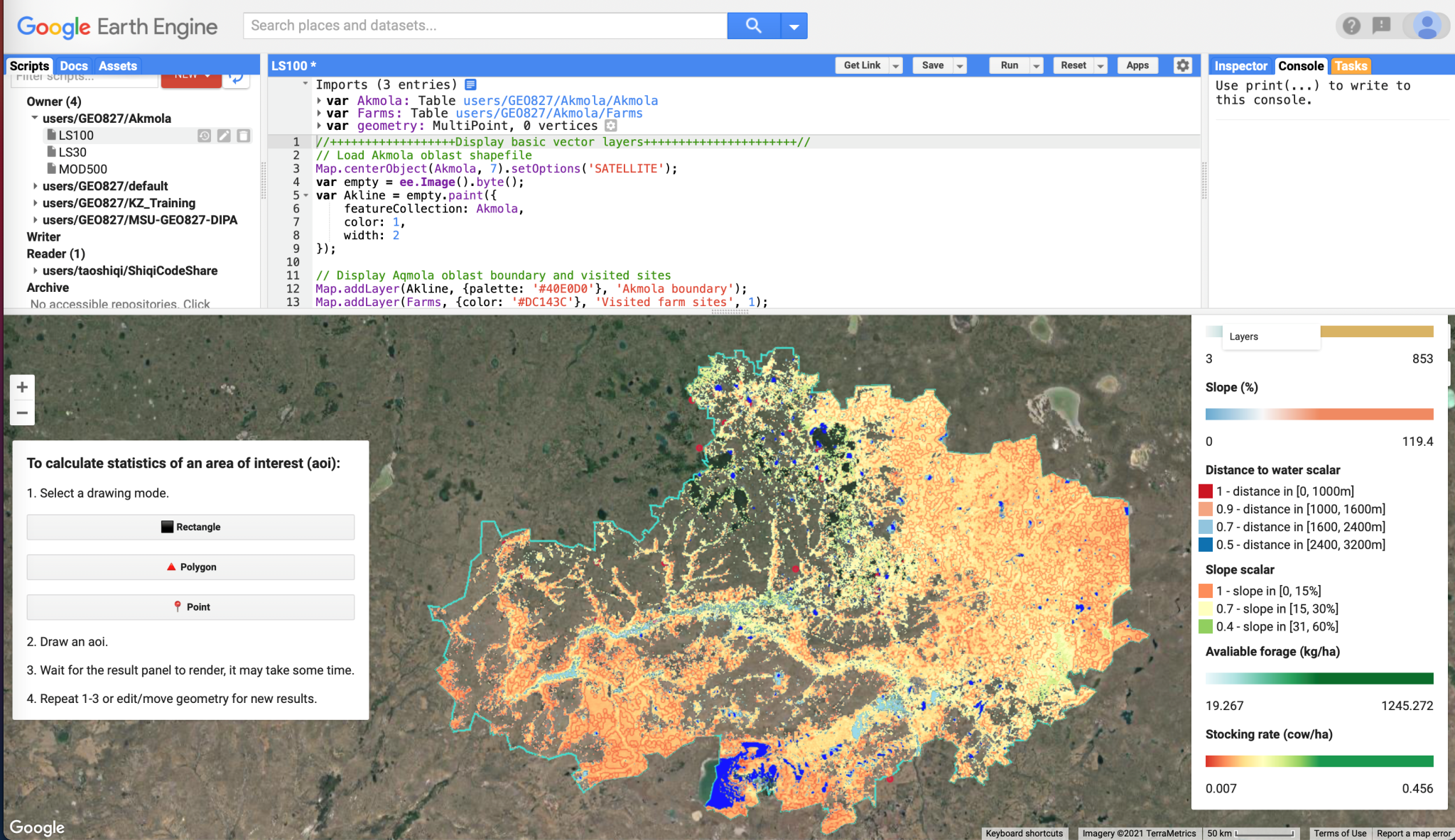
Task: Click the Available forage green gradient bar
Action: (x=1319, y=678)
